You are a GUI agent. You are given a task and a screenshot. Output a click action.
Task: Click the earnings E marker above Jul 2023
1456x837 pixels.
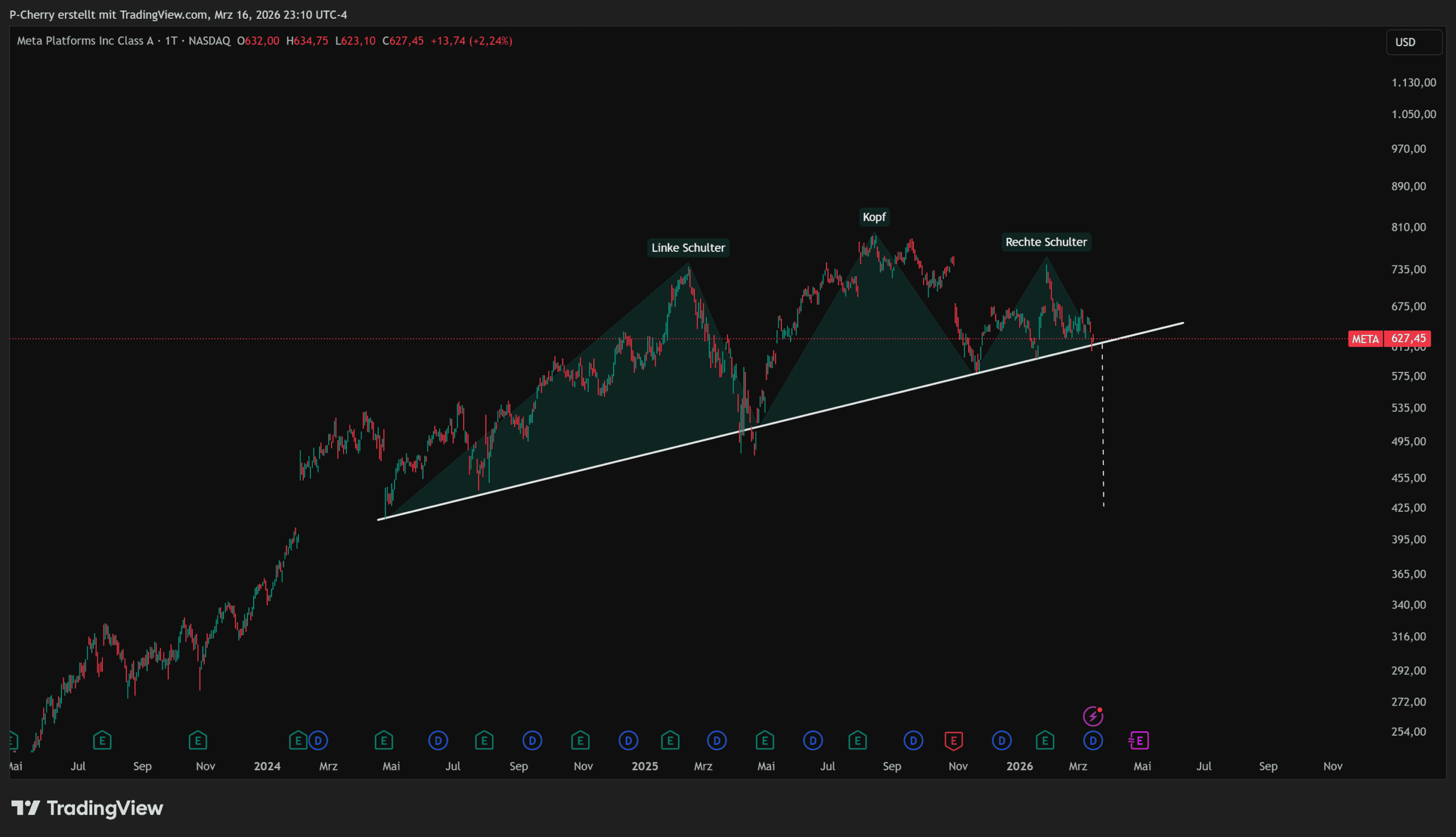[x=102, y=740]
